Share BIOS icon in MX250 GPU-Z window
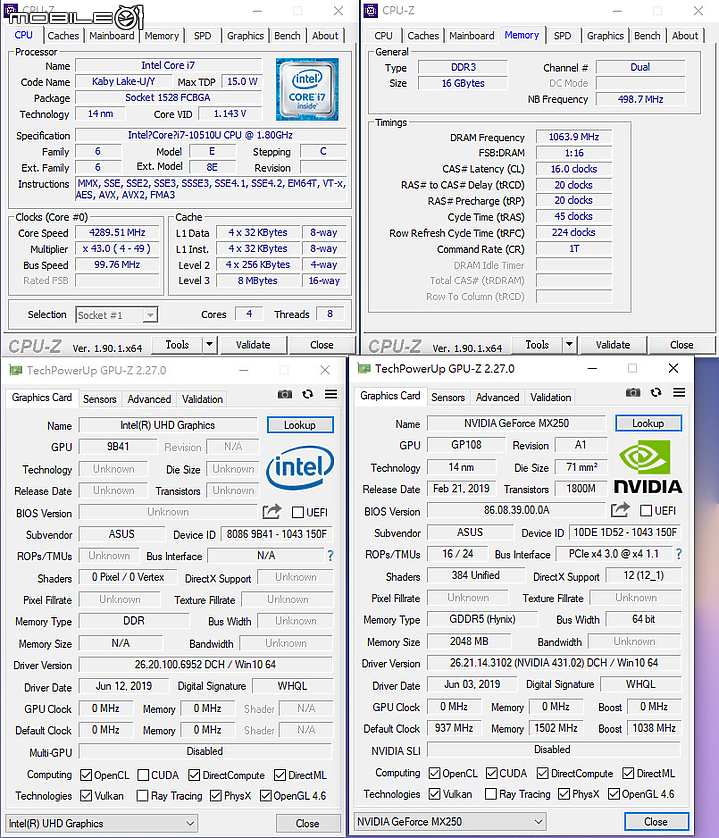Screen dimensions: 719x838 (620, 510)
